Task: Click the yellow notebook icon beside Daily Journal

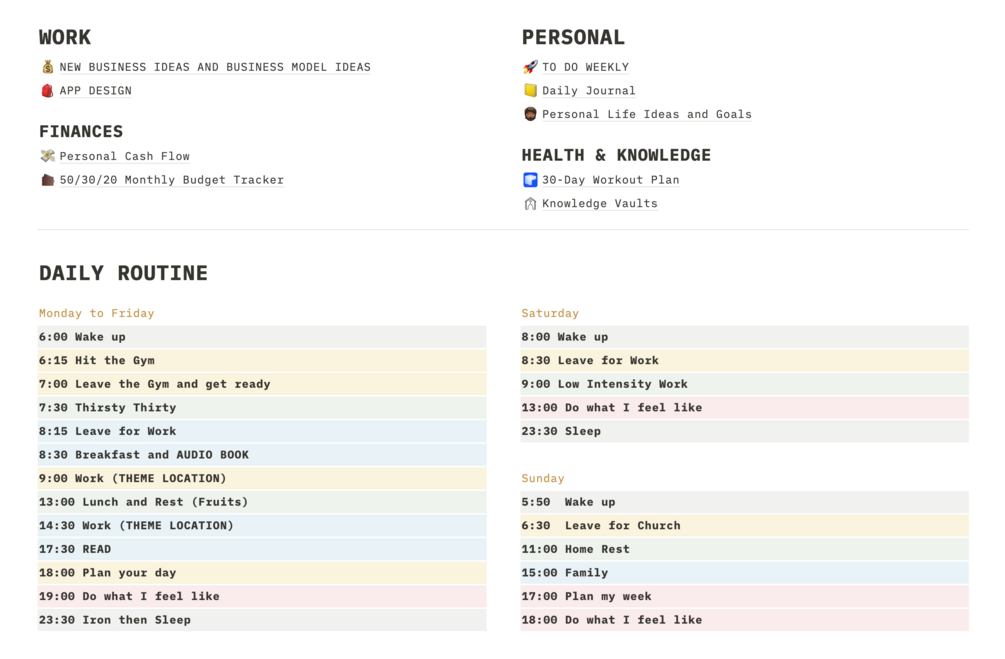Action: pyautogui.click(x=530, y=91)
